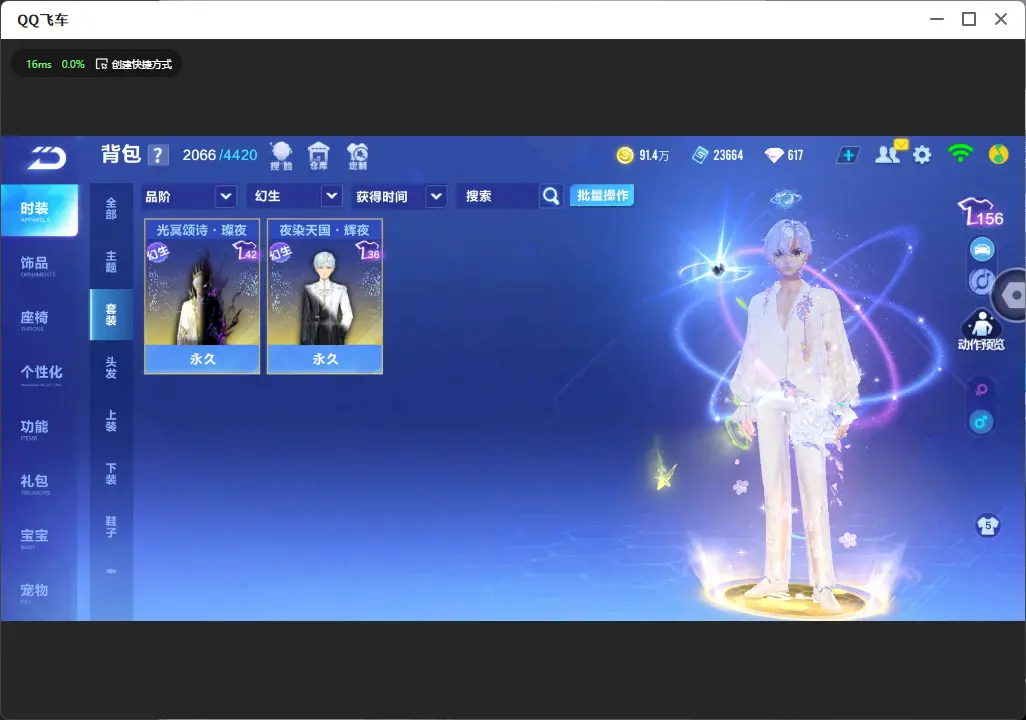Expand the 品阶 dropdown arrow
The width and height of the screenshot is (1026, 720).
coord(225,196)
